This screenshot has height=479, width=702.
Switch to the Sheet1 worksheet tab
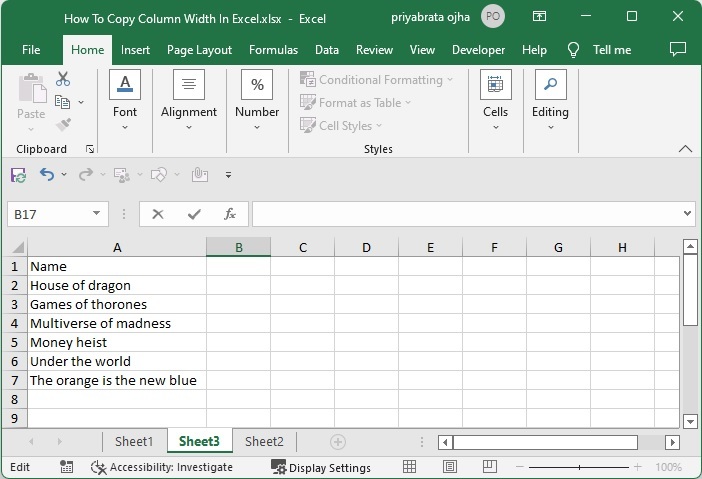134,441
